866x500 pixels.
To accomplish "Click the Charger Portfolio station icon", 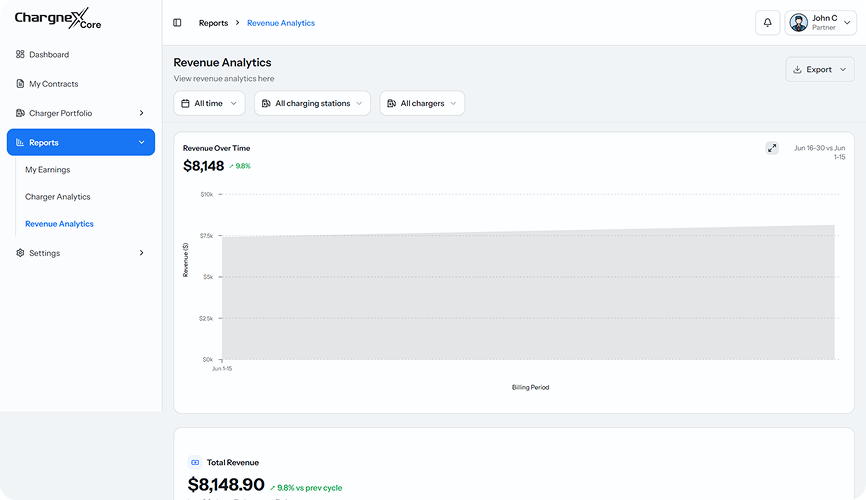I will (20, 113).
